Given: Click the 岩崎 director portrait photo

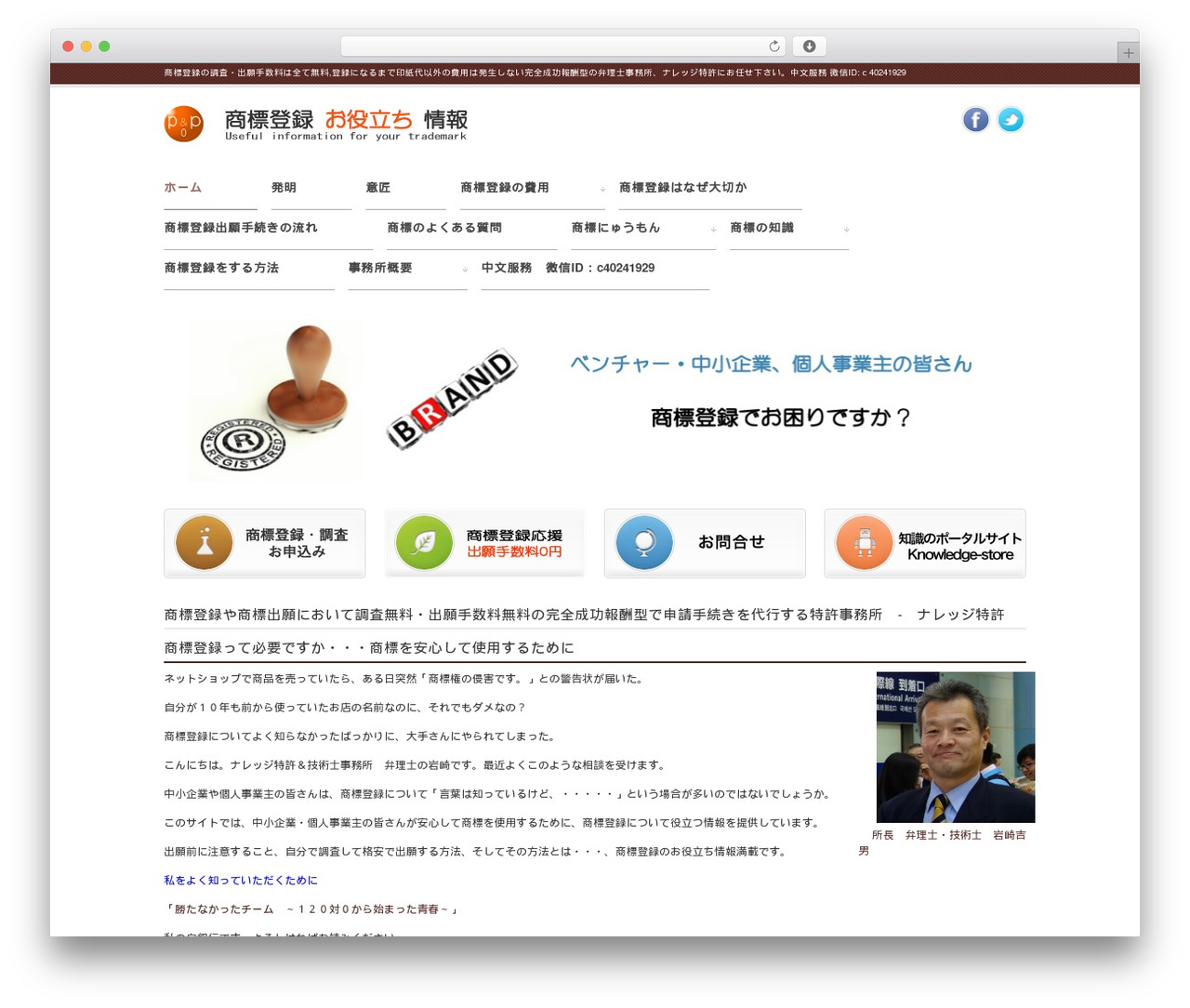Looking at the screenshot, I should [956, 748].
